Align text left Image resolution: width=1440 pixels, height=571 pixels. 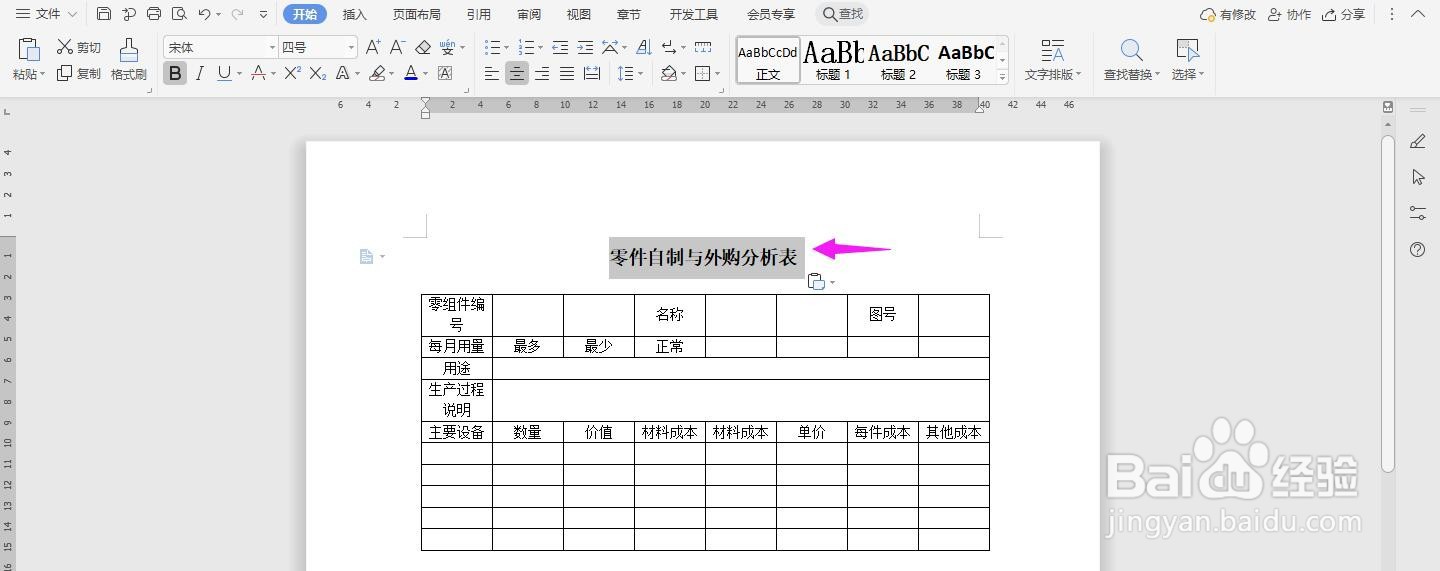[492, 73]
